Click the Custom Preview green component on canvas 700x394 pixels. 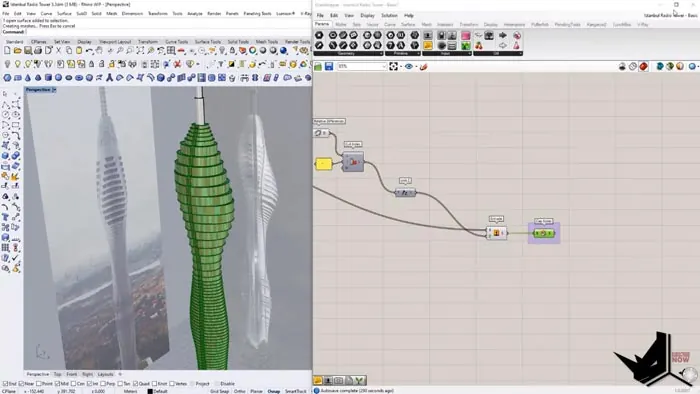coord(543,233)
